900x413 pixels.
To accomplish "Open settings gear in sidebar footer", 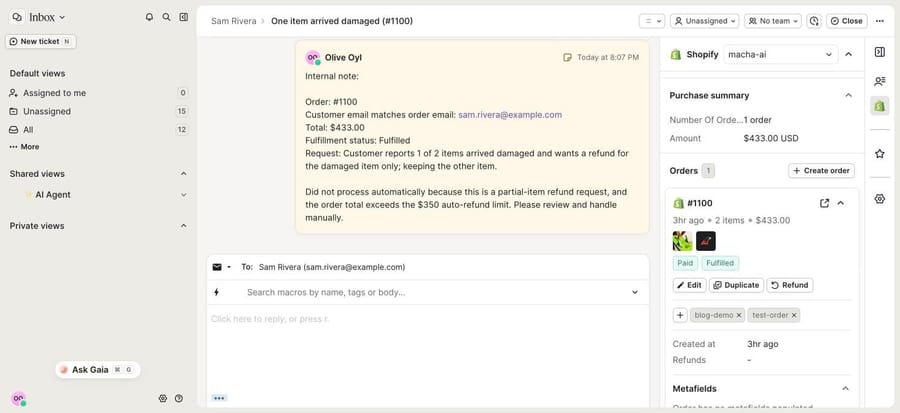I will pyautogui.click(x=162, y=398).
